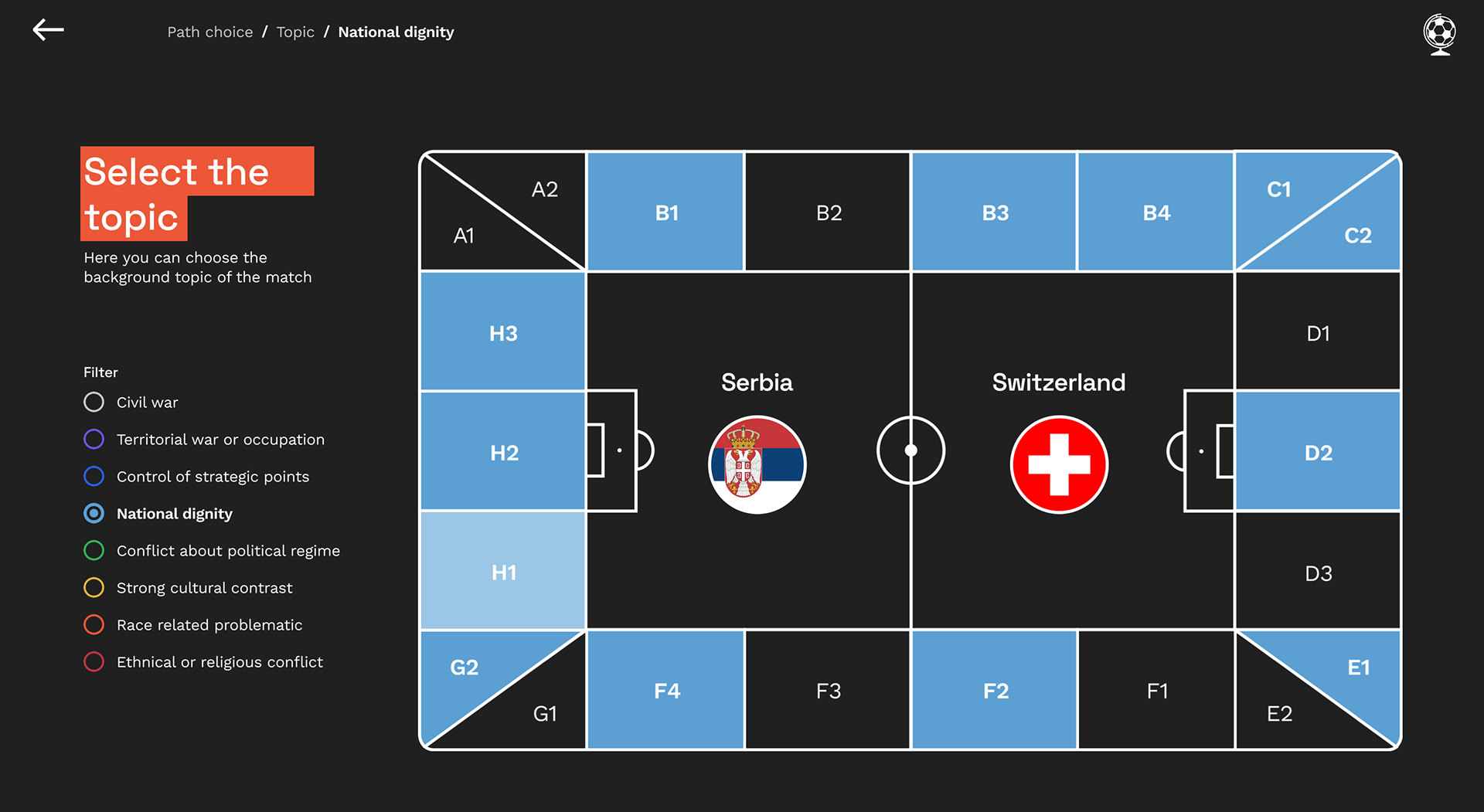Select the Control of strategic points filter
The image size is (1484, 812).
click(196, 477)
